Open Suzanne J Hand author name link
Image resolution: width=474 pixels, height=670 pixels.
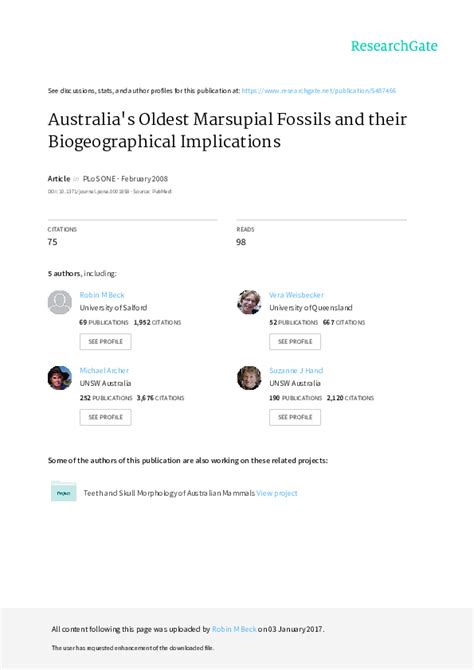point(296,370)
